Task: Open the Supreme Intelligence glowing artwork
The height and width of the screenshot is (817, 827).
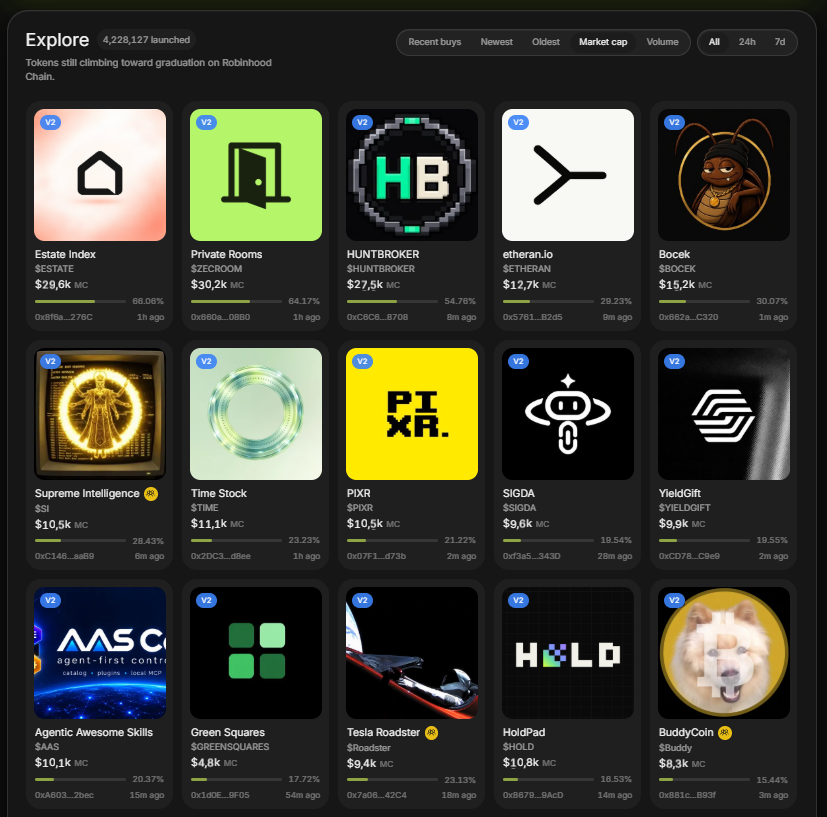Action: click(x=100, y=414)
